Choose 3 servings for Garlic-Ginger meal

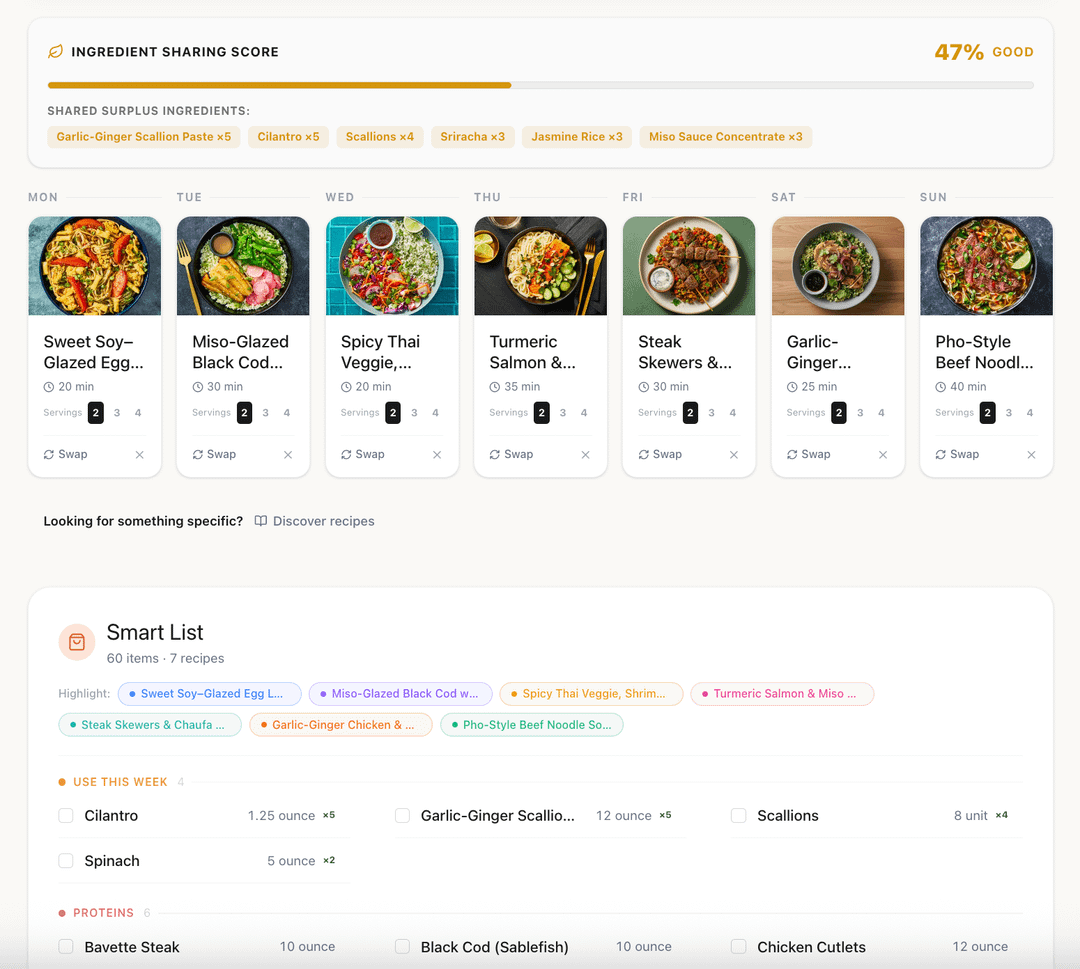[860, 413]
